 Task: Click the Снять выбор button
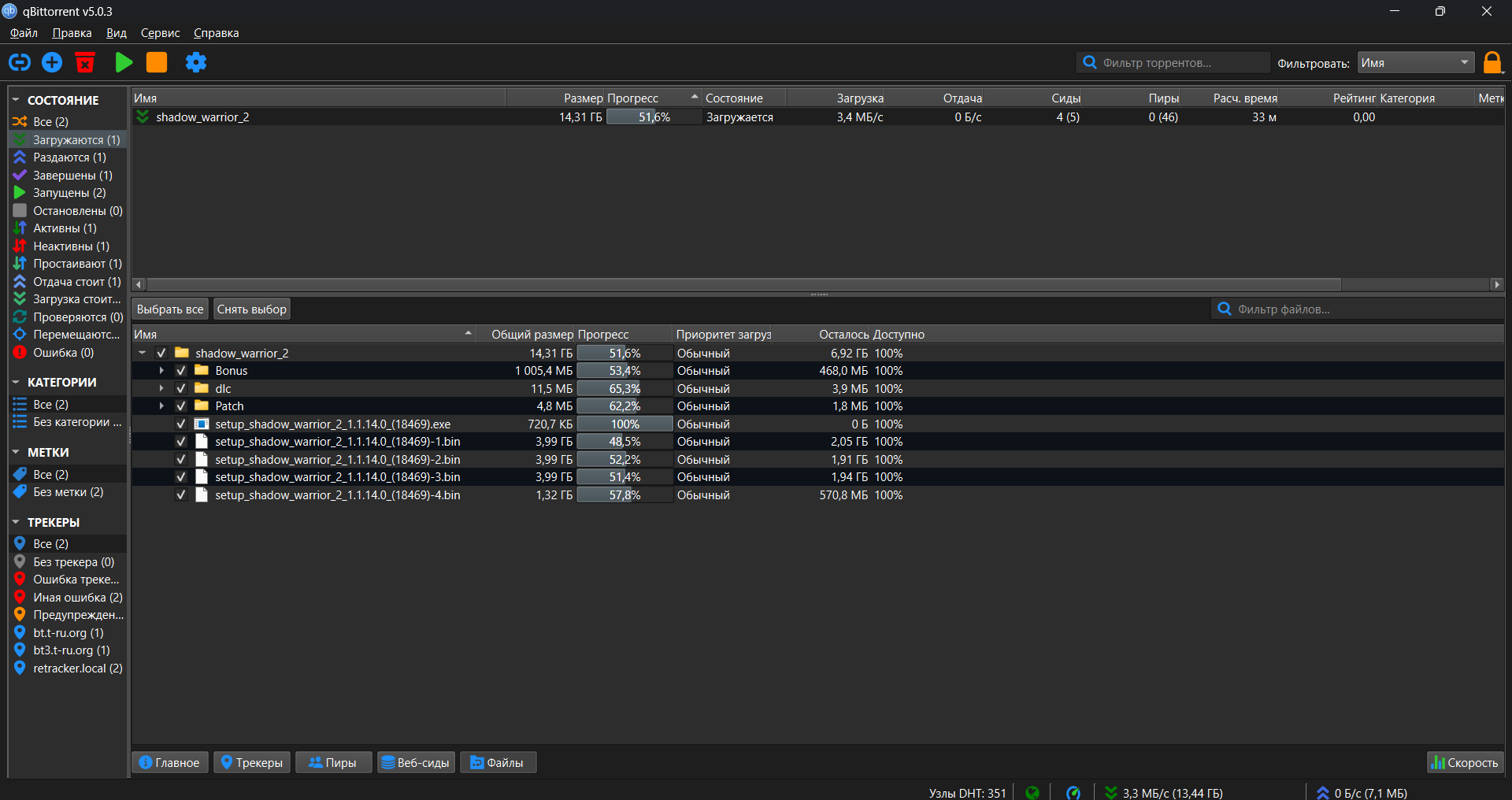pyautogui.click(x=251, y=309)
